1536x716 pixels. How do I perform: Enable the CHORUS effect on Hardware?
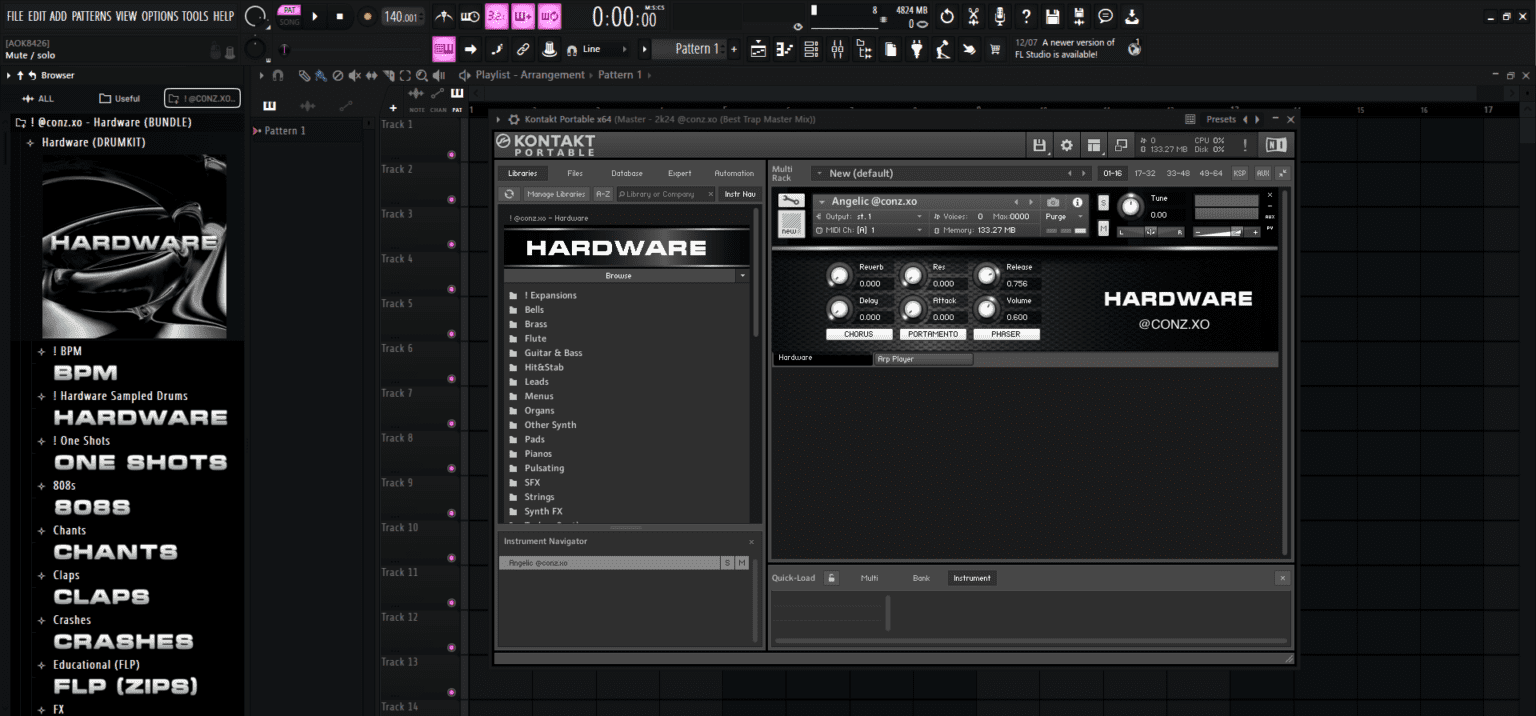859,334
